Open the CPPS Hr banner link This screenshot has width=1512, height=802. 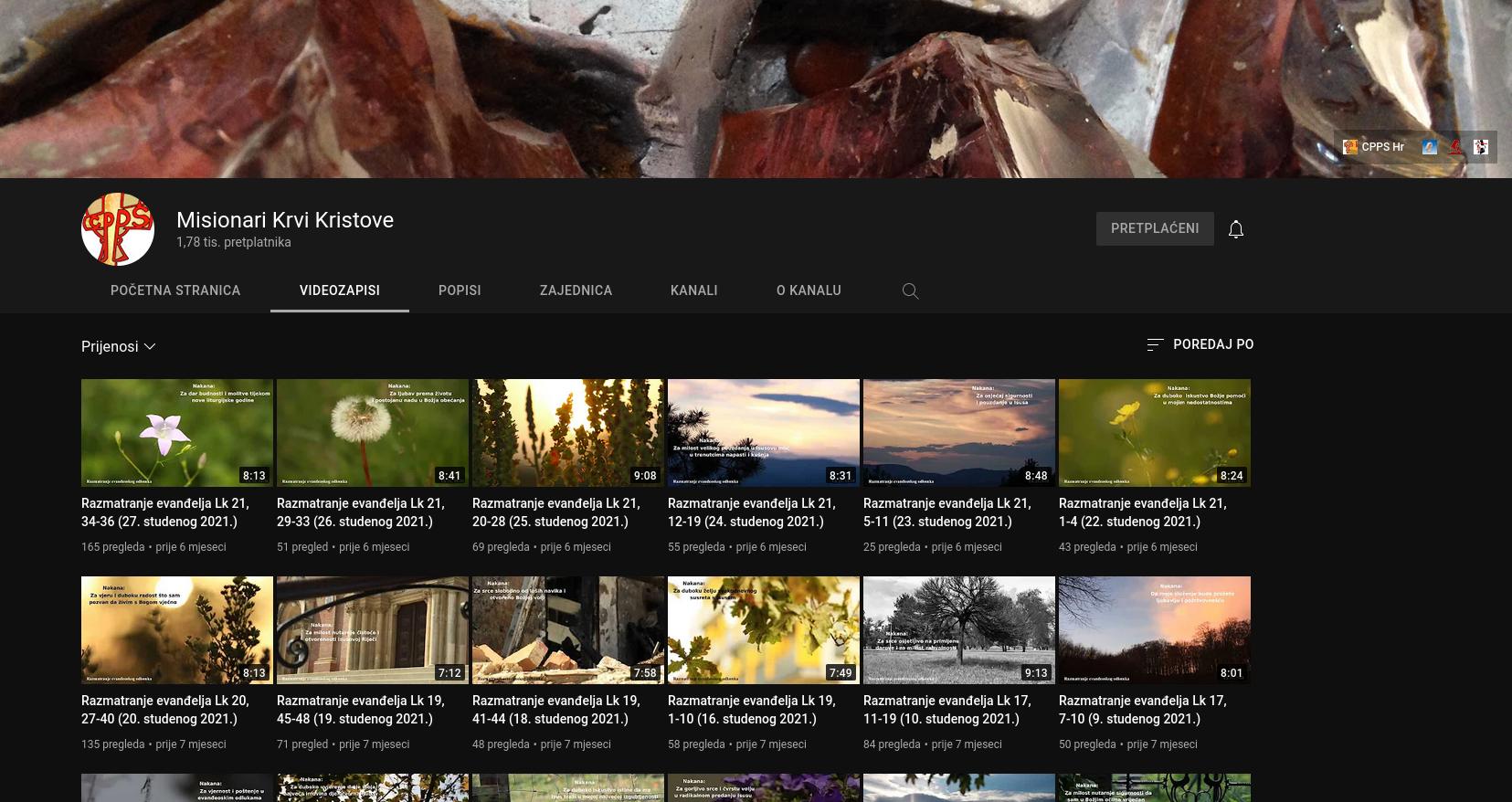pyautogui.click(x=1373, y=147)
